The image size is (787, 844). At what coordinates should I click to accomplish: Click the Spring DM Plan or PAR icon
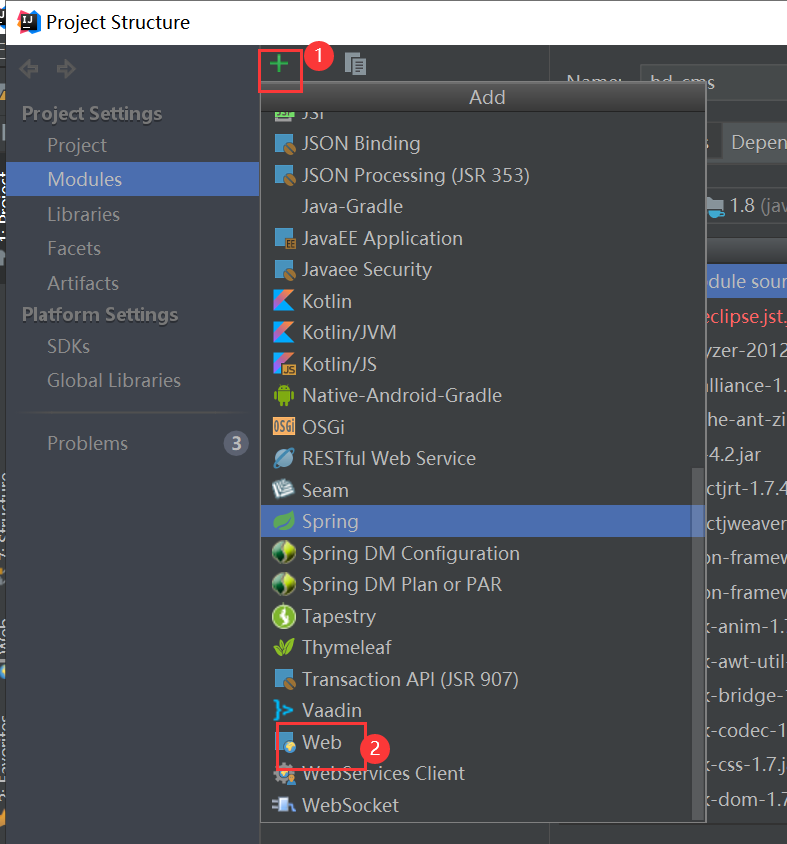(x=284, y=584)
